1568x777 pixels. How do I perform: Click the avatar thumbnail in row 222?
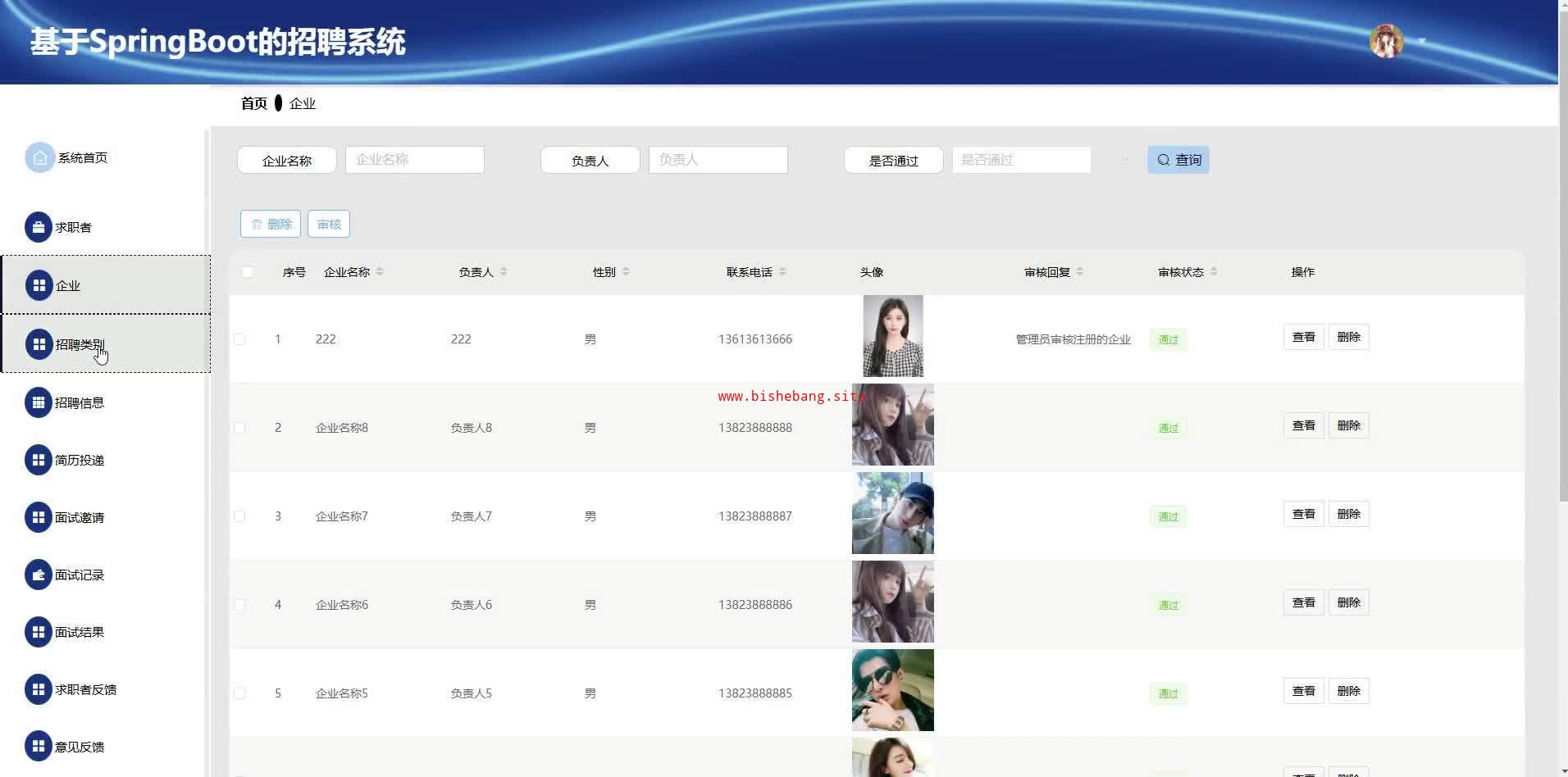click(893, 336)
